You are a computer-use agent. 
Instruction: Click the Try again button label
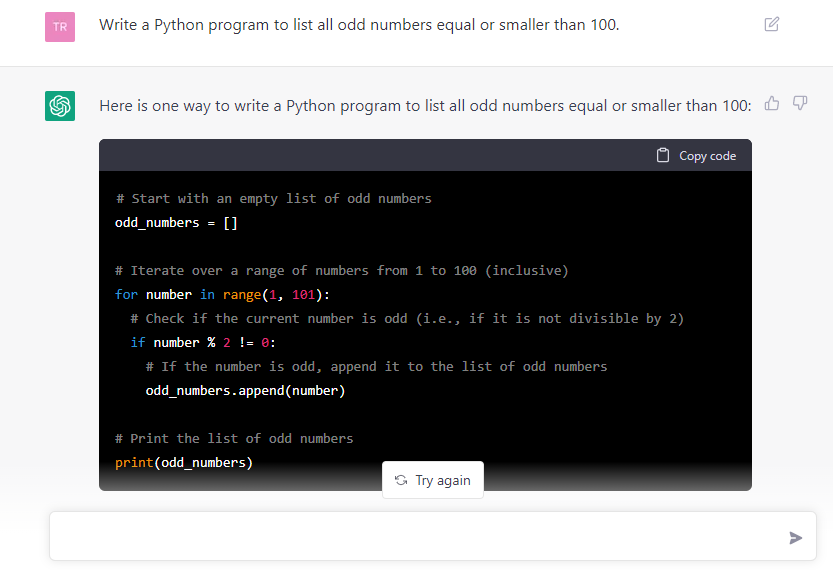click(443, 480)
